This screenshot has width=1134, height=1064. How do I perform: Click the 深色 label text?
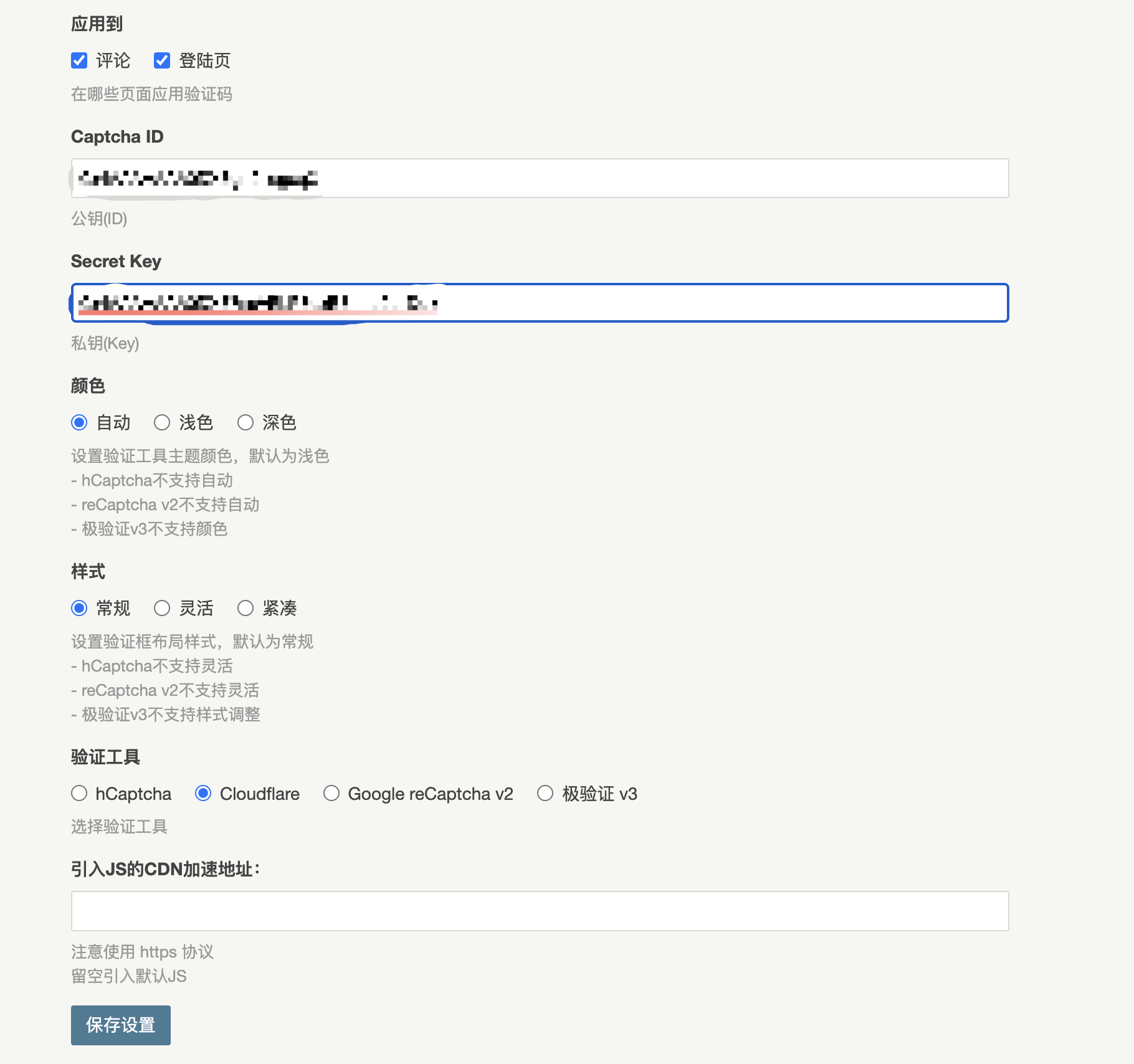[280, 422]
